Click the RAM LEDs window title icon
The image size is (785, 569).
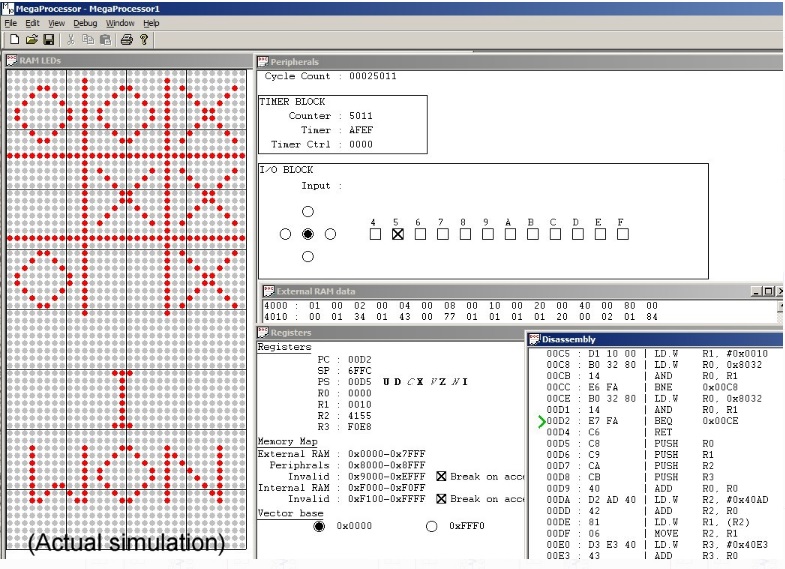[x=12, y=61]
